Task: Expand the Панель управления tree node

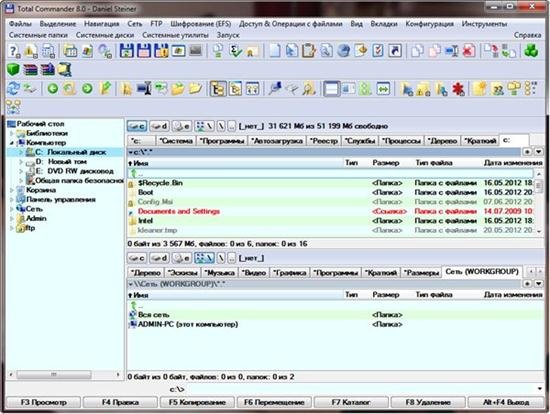Action: [x=12, y=200]
